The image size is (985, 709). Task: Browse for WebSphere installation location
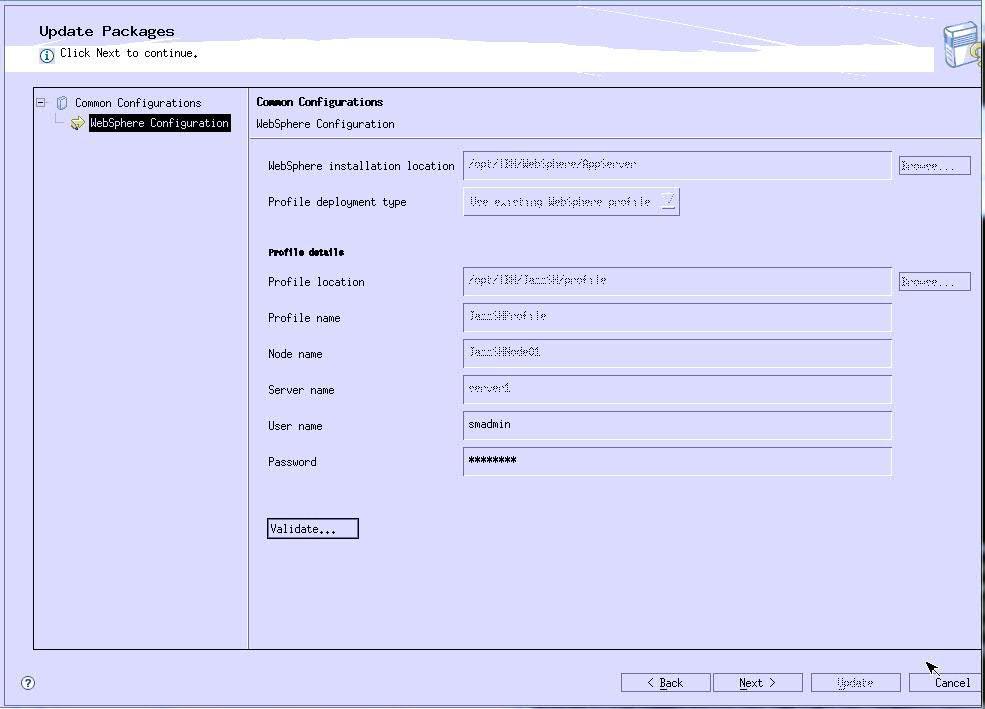point(934,166)
